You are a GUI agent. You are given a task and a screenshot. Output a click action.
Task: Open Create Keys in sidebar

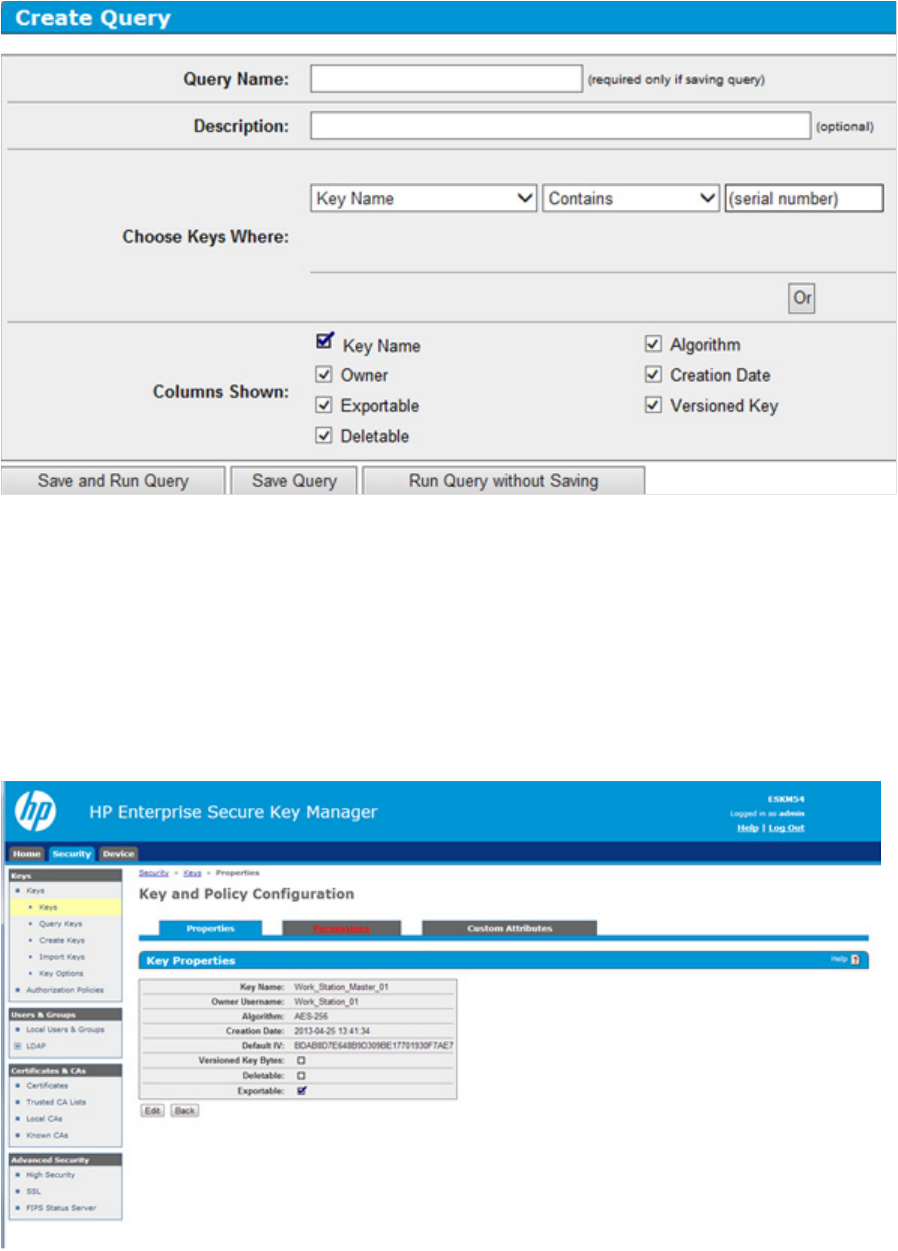[x=62, y=940]
